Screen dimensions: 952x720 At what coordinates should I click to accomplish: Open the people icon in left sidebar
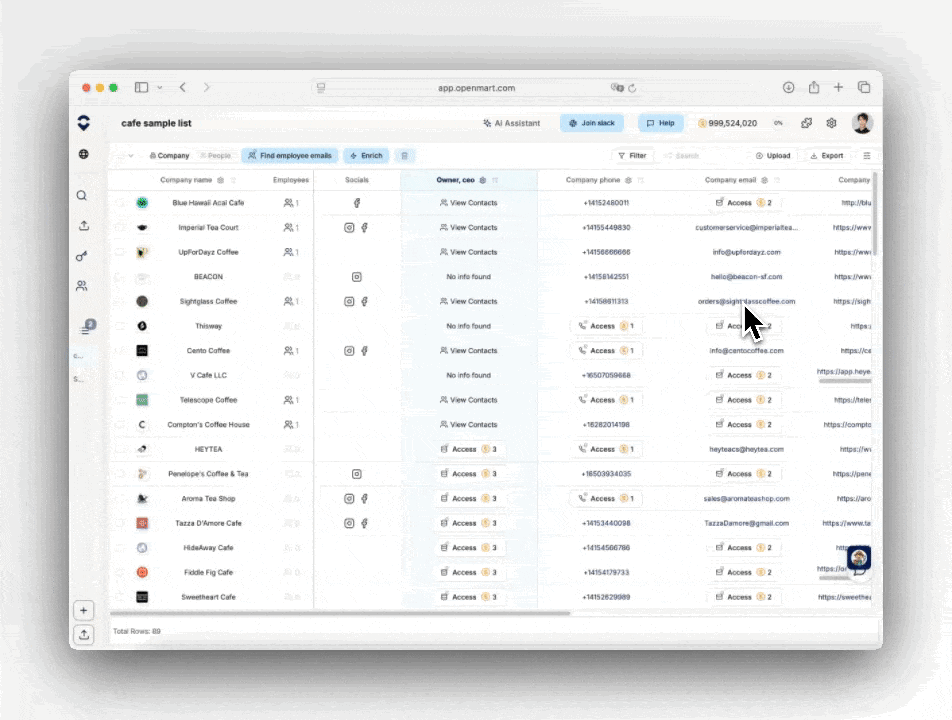(x=82, y=285)
